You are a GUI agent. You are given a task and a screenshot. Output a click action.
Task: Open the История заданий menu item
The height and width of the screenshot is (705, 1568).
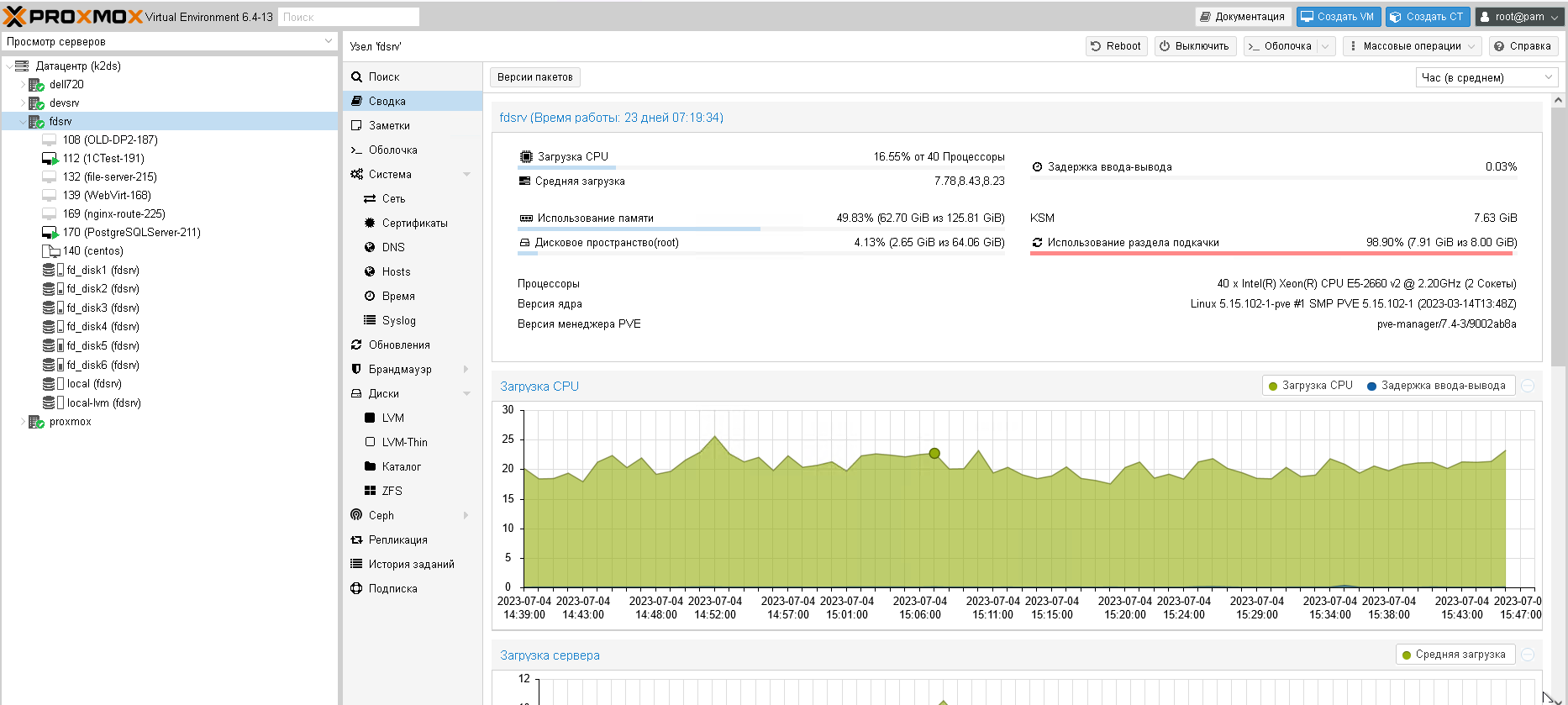point(413,565)
